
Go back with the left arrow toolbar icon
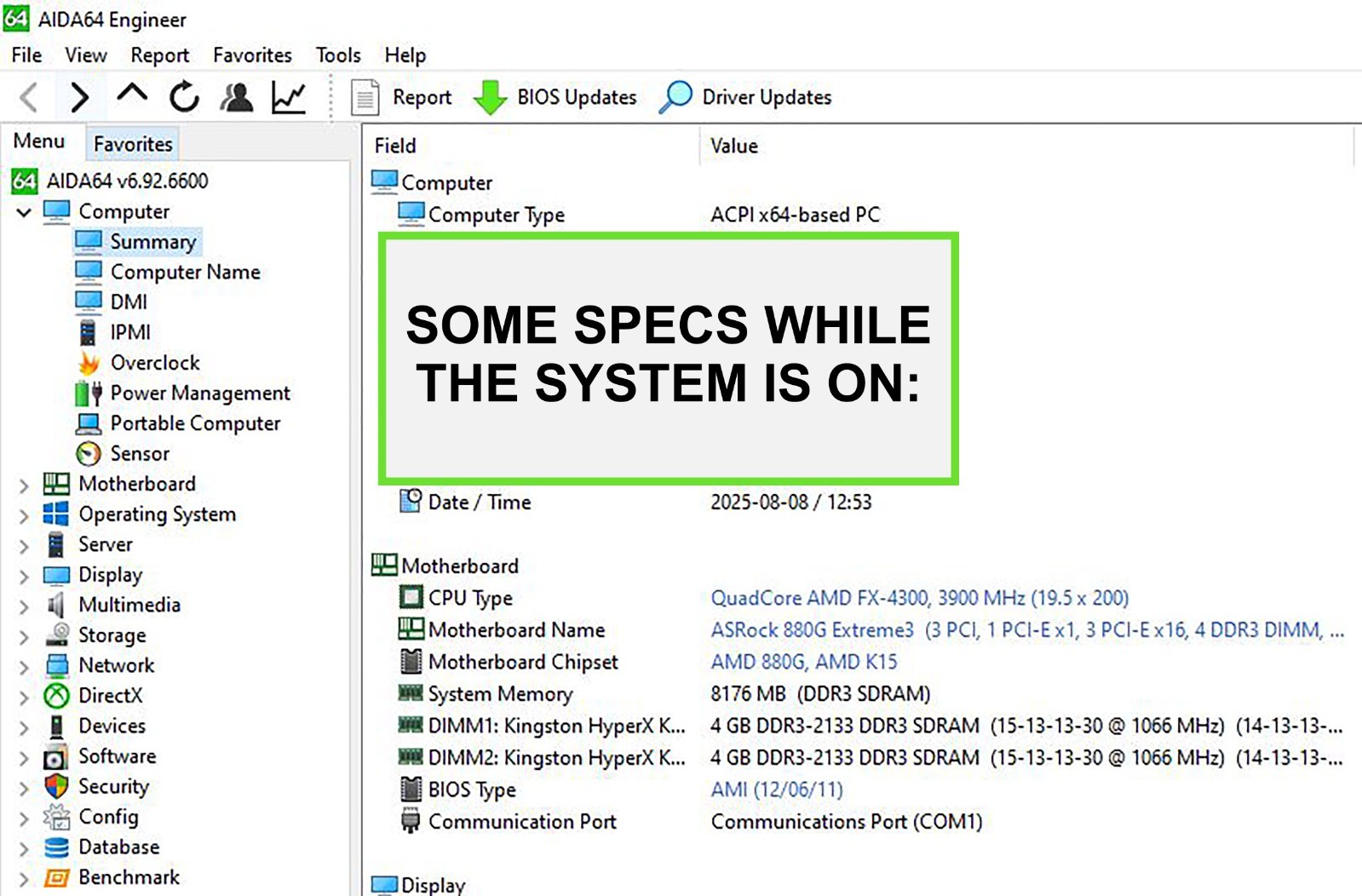tap(29, 97)
